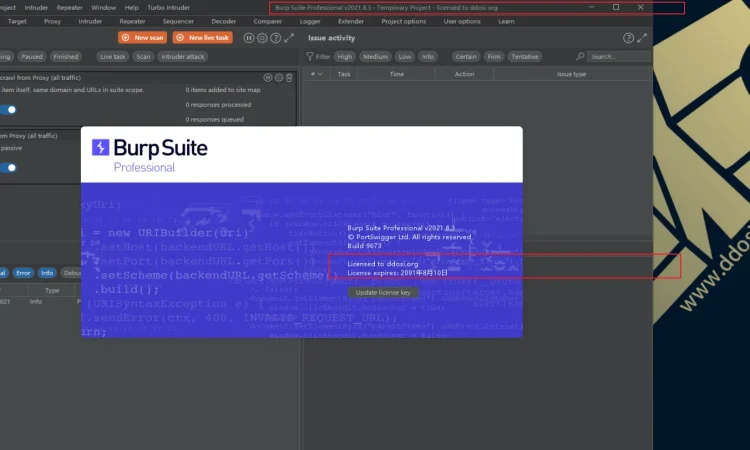The image size is (750, 450).
Task: Delete the crawl from Proxy task with trash icon
Action: [289, 77]
